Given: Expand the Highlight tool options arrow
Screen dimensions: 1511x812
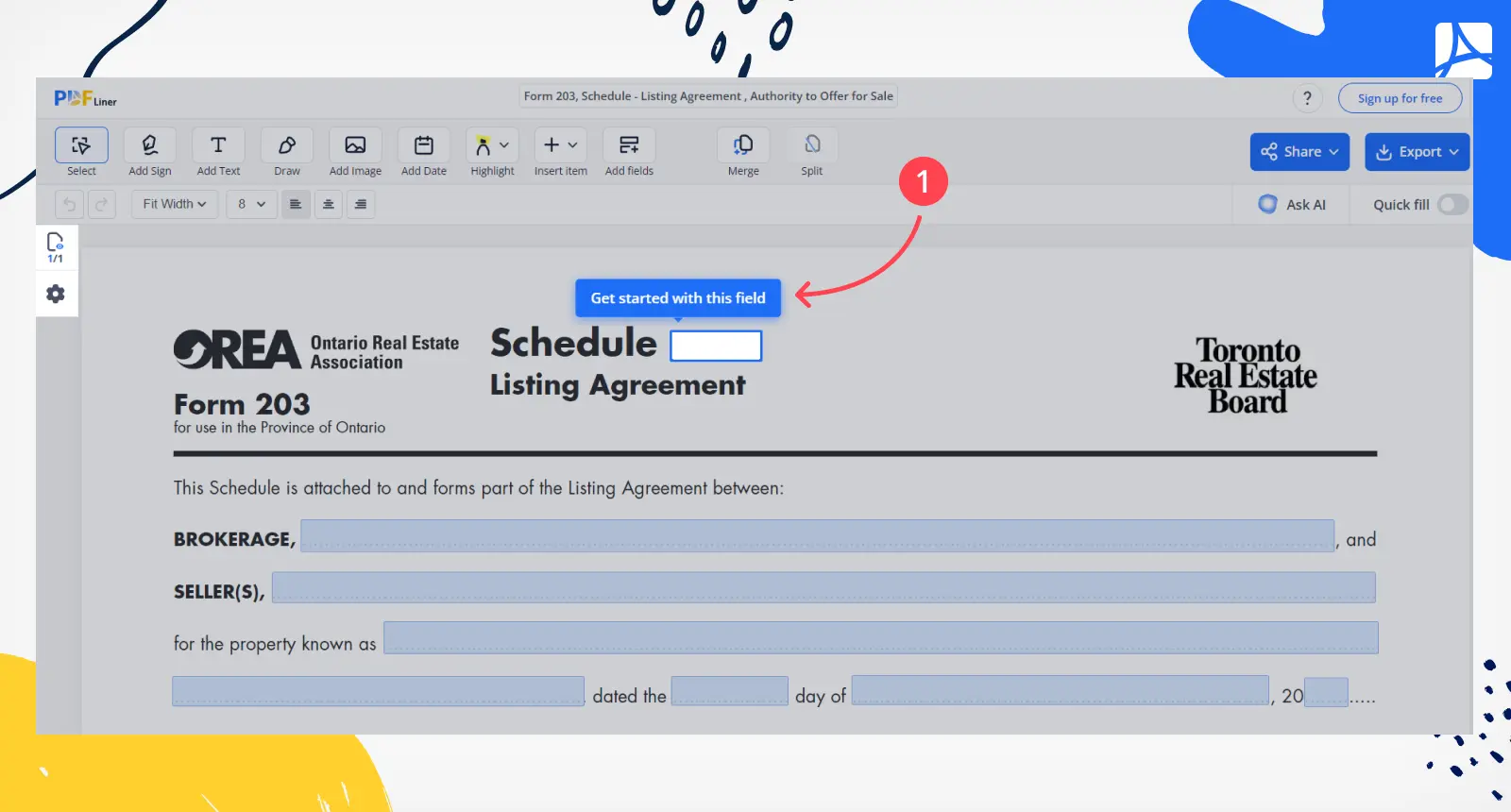Looking at the screenshot, I should 504,145.
